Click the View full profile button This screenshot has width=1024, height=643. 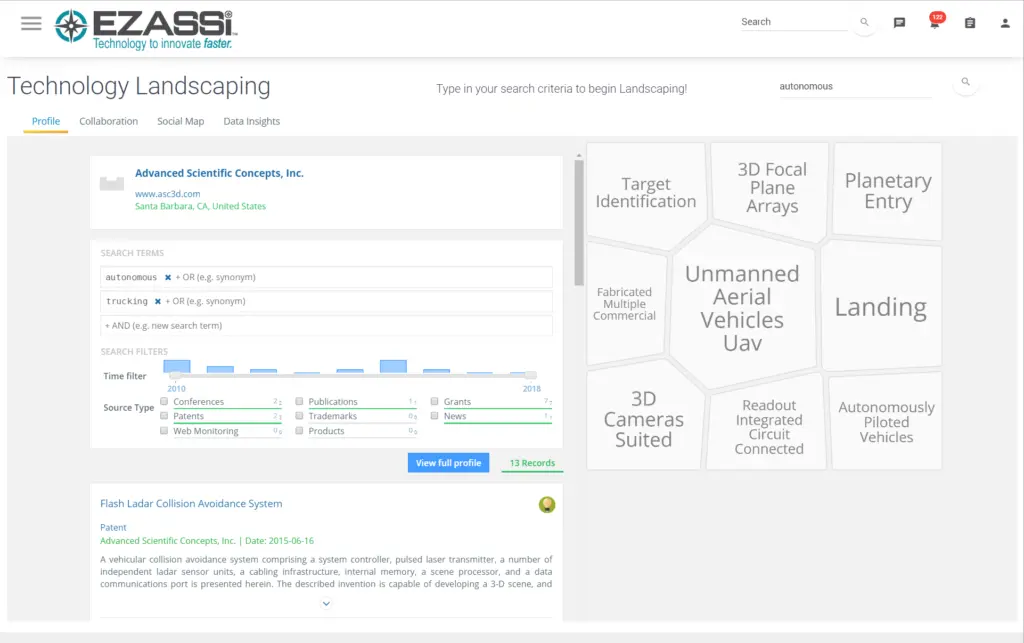[x=448, y=463]
